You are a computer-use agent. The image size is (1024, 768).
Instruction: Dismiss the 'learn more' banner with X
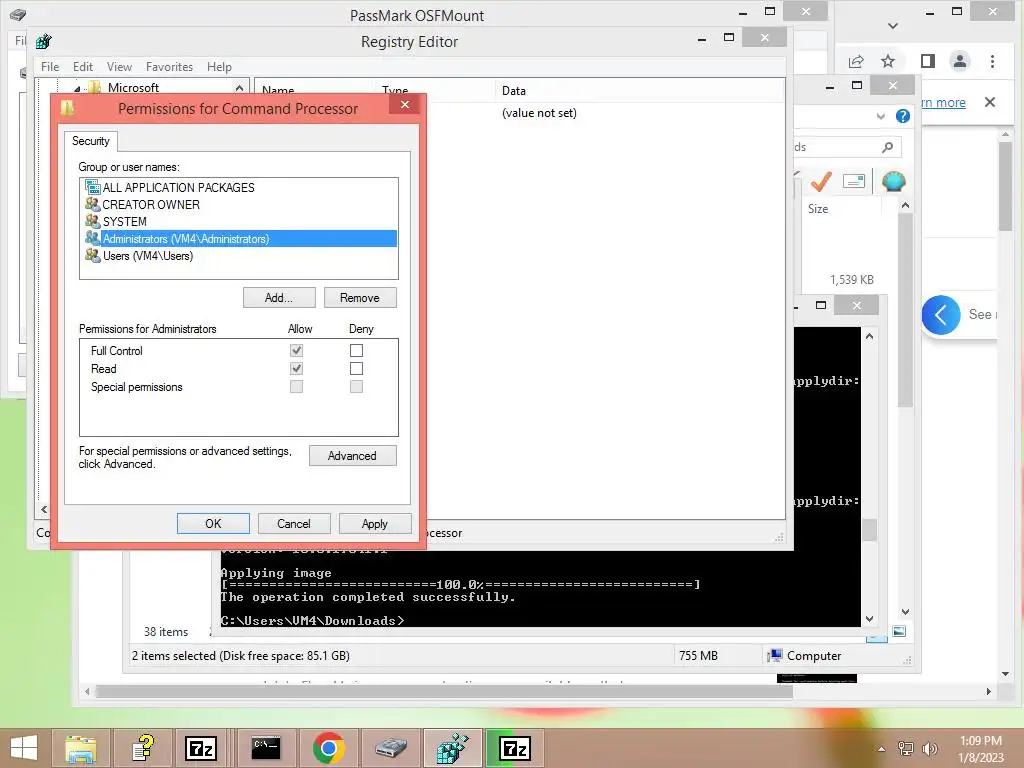pos(990,103)
